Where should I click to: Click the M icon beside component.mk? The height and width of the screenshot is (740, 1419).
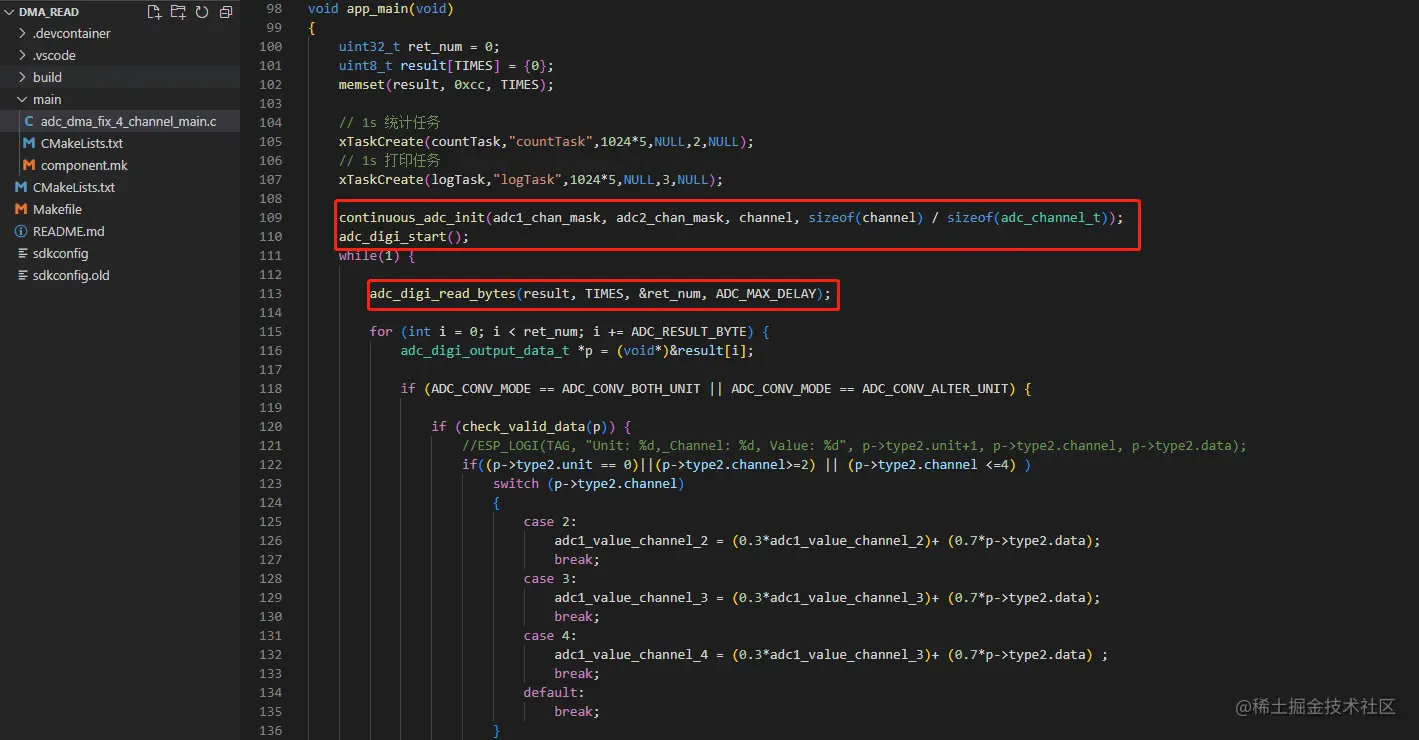[29, 165]
